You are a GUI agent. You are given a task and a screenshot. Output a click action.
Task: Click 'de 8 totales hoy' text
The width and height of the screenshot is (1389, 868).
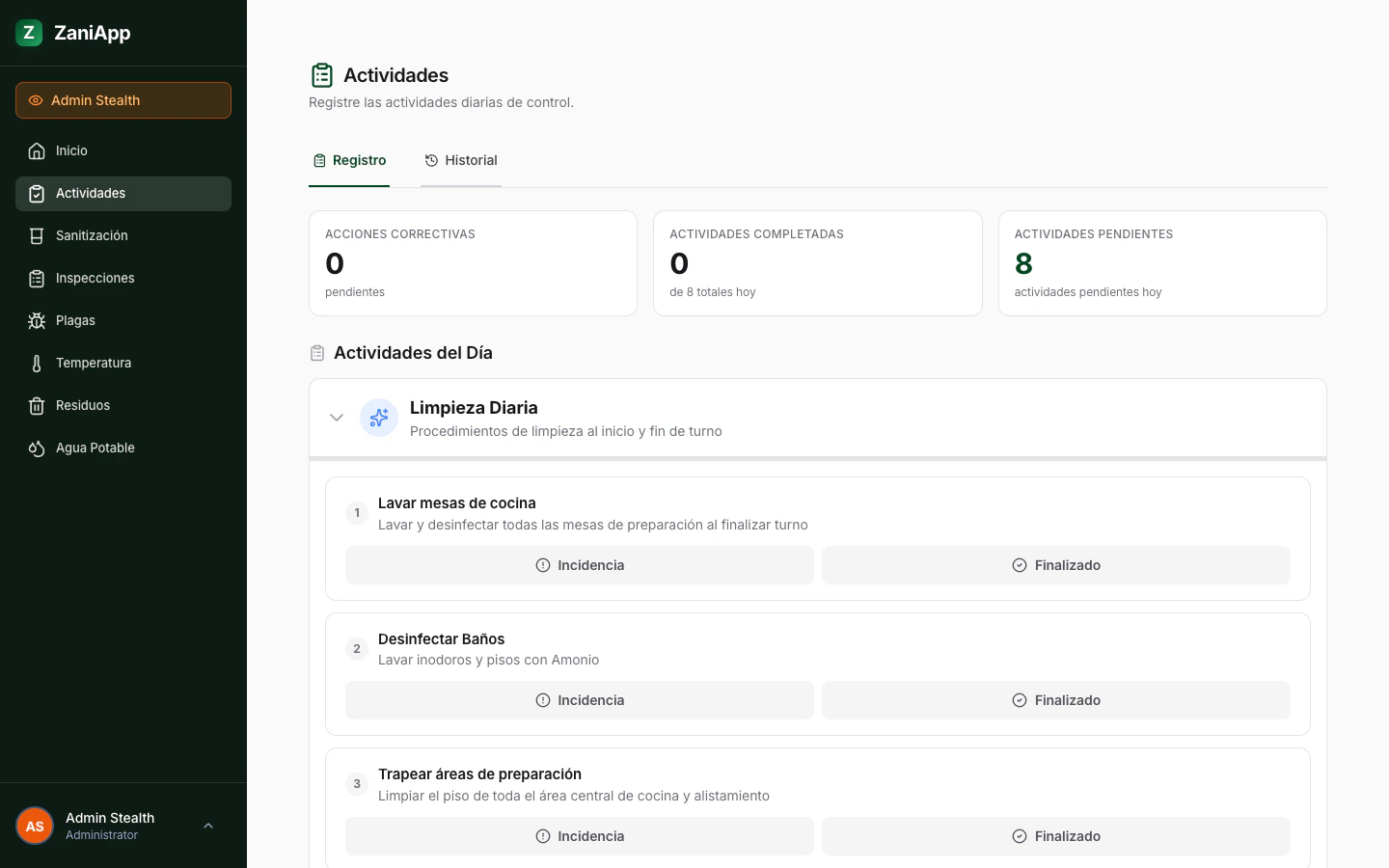713,292
